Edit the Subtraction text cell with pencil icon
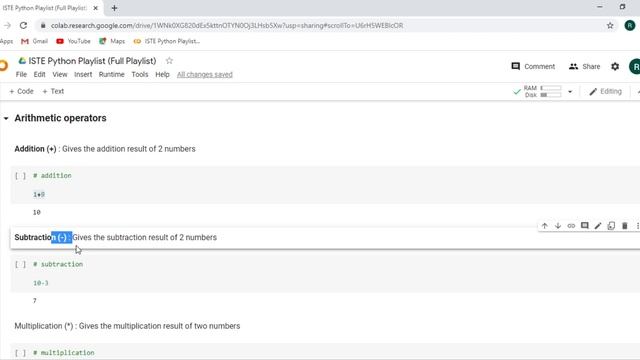 click(598, 226)
